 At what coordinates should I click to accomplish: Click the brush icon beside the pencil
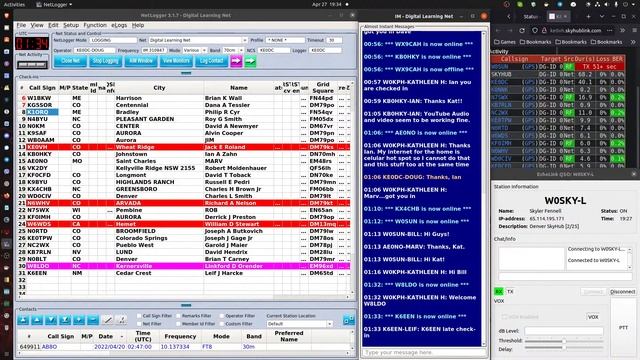pos(121,320)
